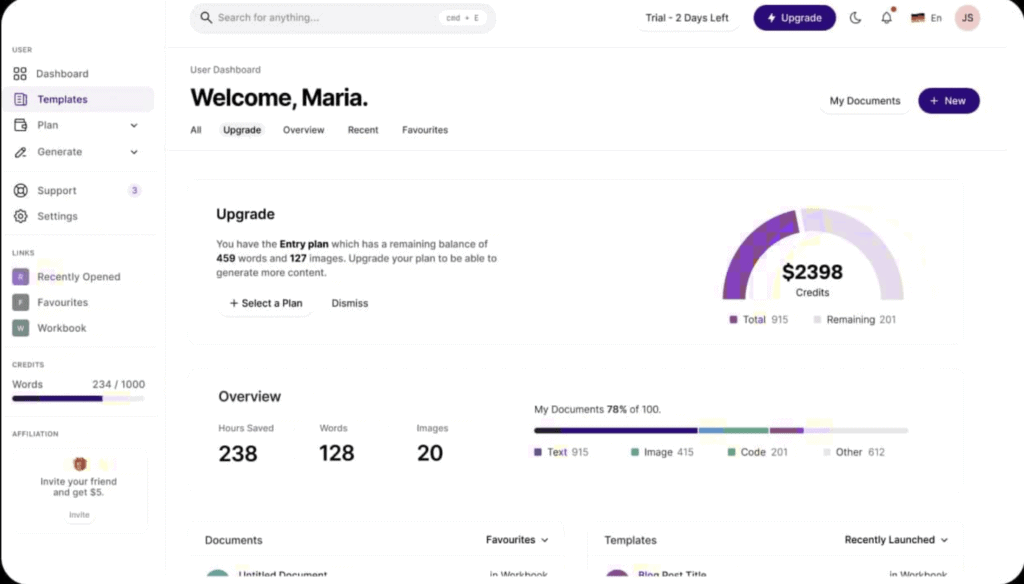Open the Recently Launched dropdown in Templates
Image resolution: width=1024 pixels, height=584 pixels.
[896, 540]
